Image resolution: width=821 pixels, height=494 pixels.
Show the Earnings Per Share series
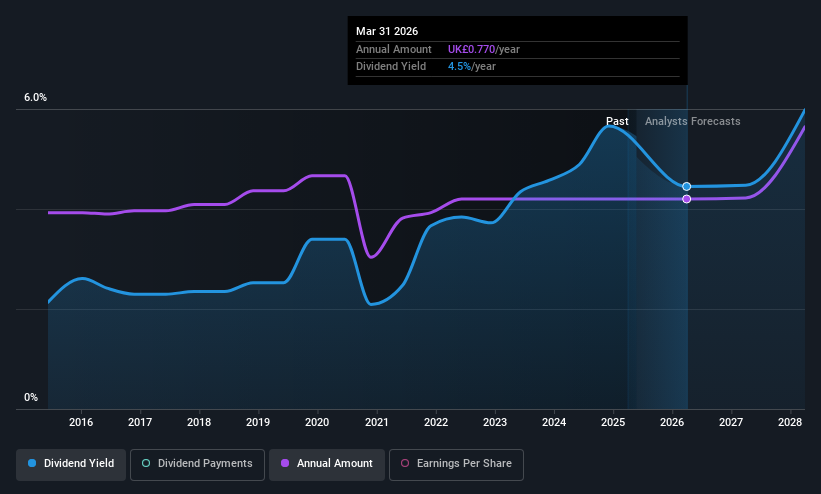pyautogui.click(x=456, y=464)
